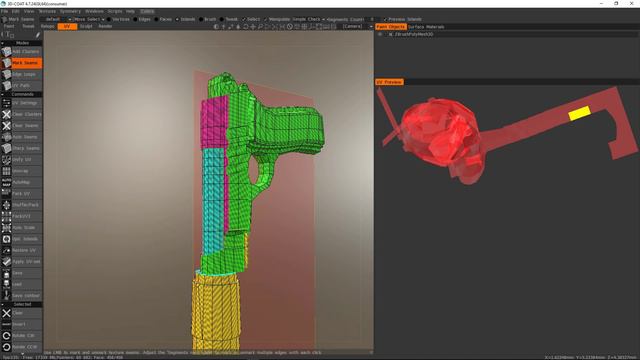Open the UV Settings command

(x=22, y=103)
